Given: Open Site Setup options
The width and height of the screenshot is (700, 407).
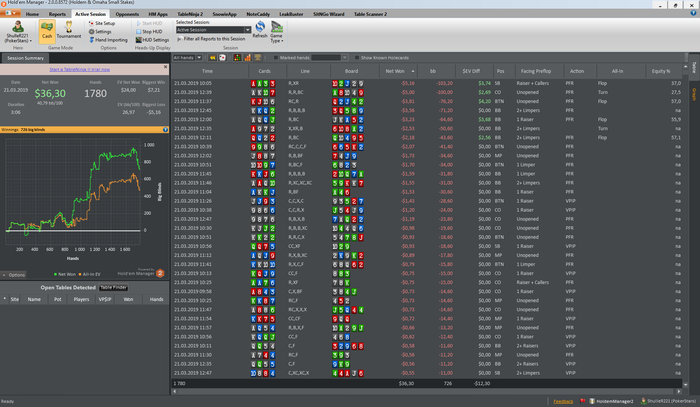Looking at the screenshot, I should (x=102, y=23).
